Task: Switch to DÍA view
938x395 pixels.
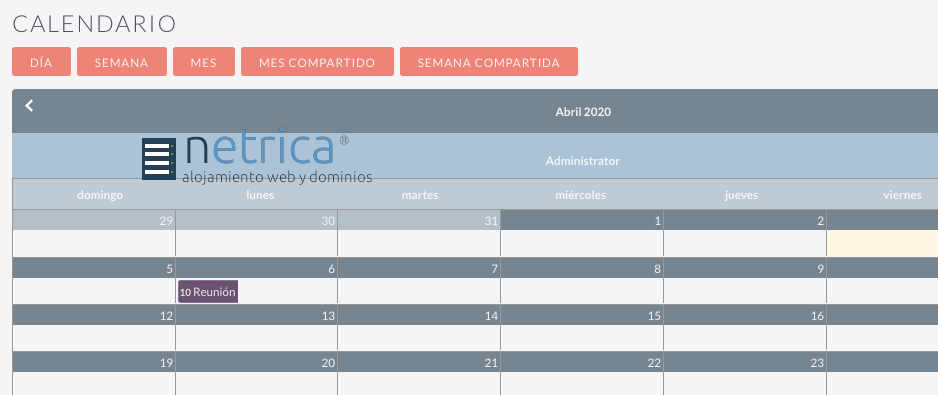Action: (41, 62)
